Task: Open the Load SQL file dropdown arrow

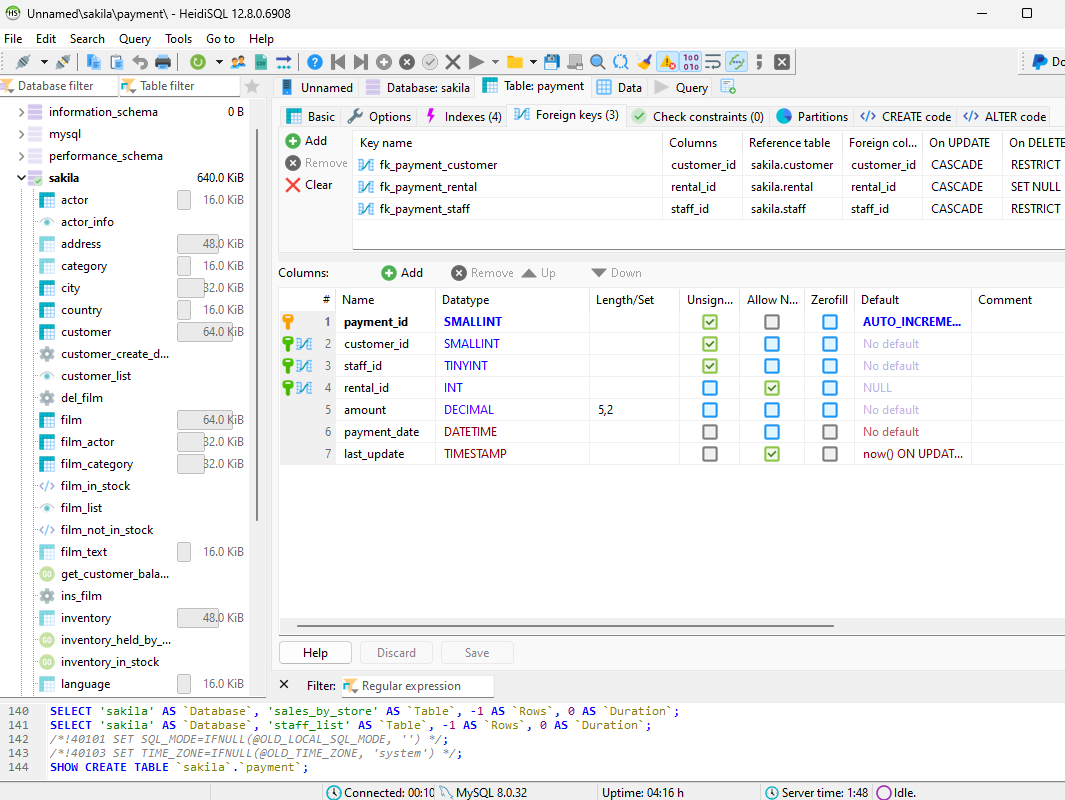Action: click(x=533, y=62)
